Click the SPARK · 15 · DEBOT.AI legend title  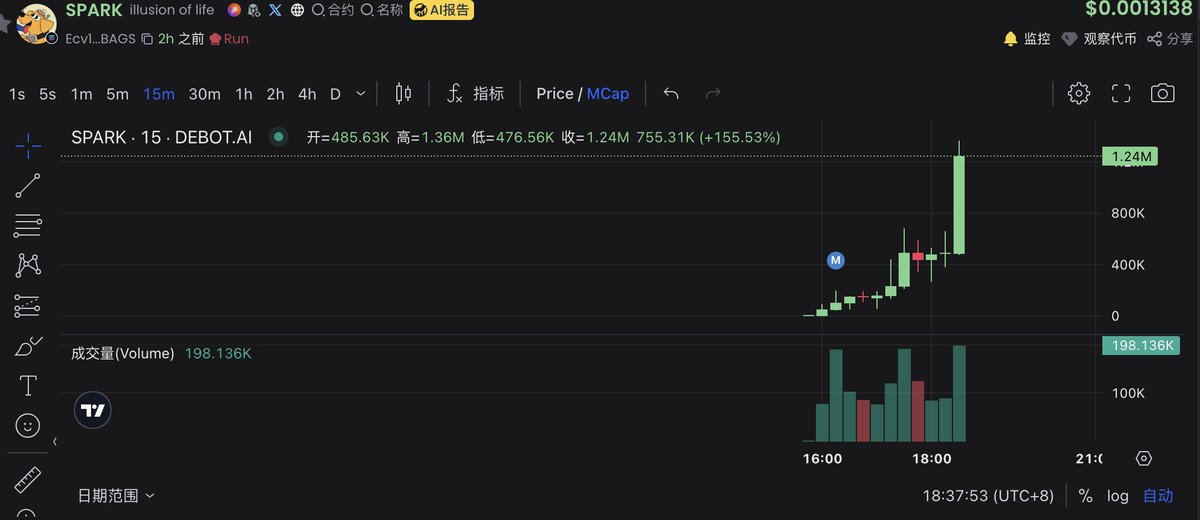click(161, 137)
